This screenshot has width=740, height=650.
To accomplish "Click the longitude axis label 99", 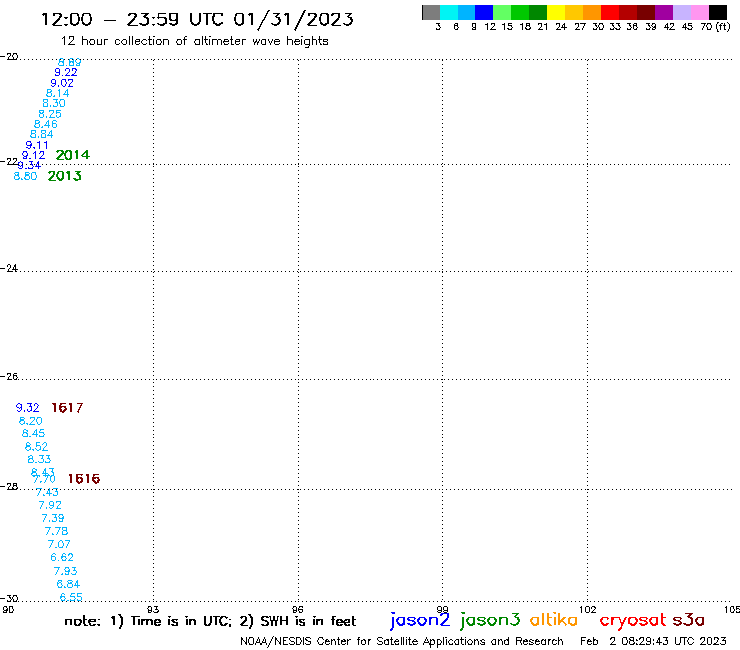I will tap(442, 609).
